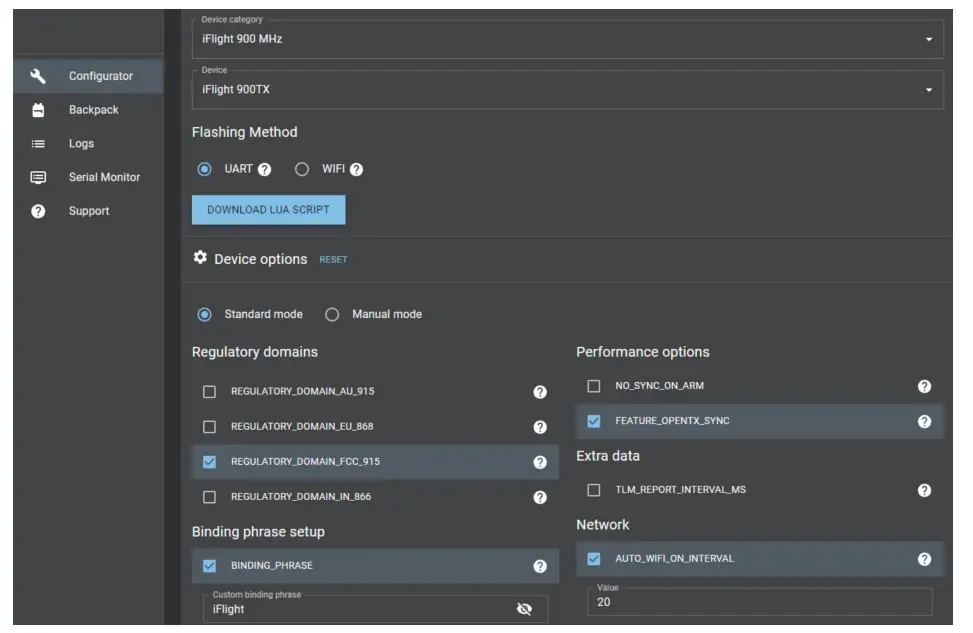Go to Support in the sidebar
973x633 pixels.
pos(89,211)
